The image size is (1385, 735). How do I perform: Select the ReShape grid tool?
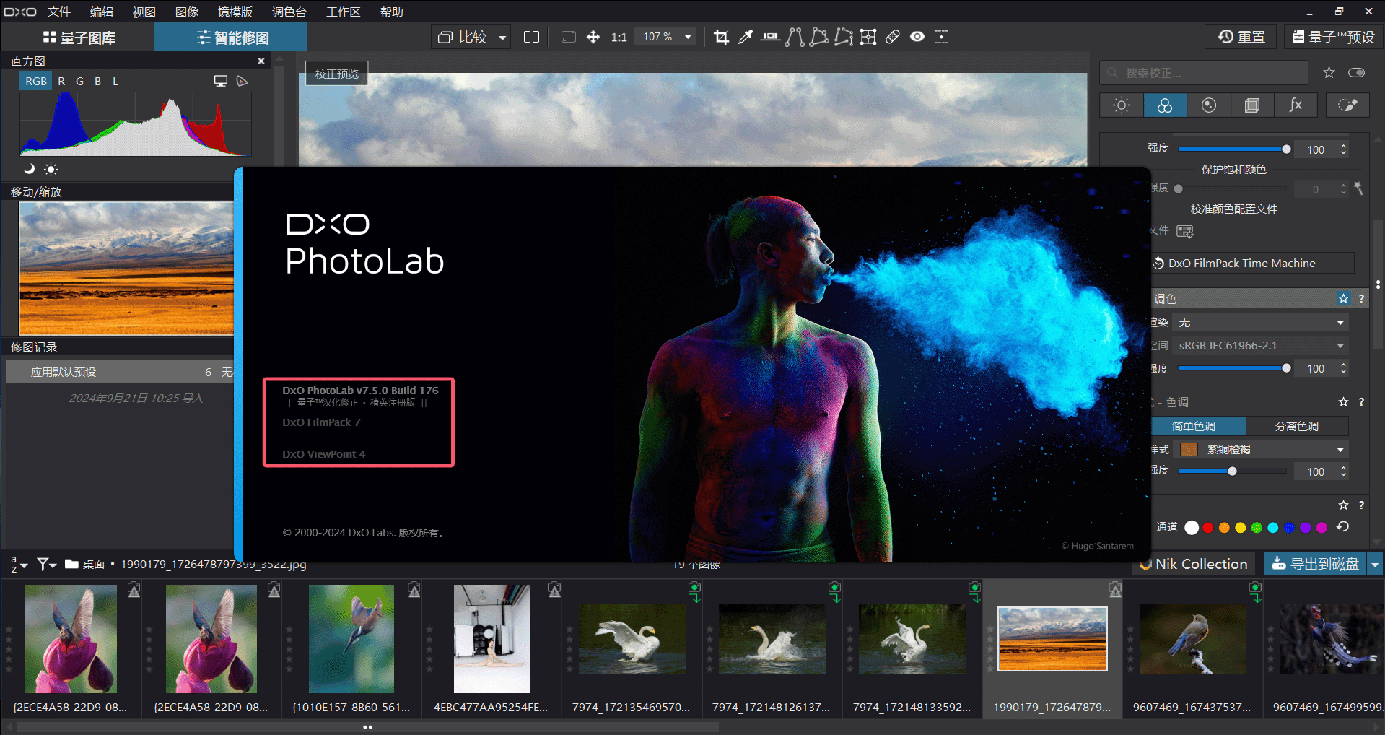(x=868, y=37)
